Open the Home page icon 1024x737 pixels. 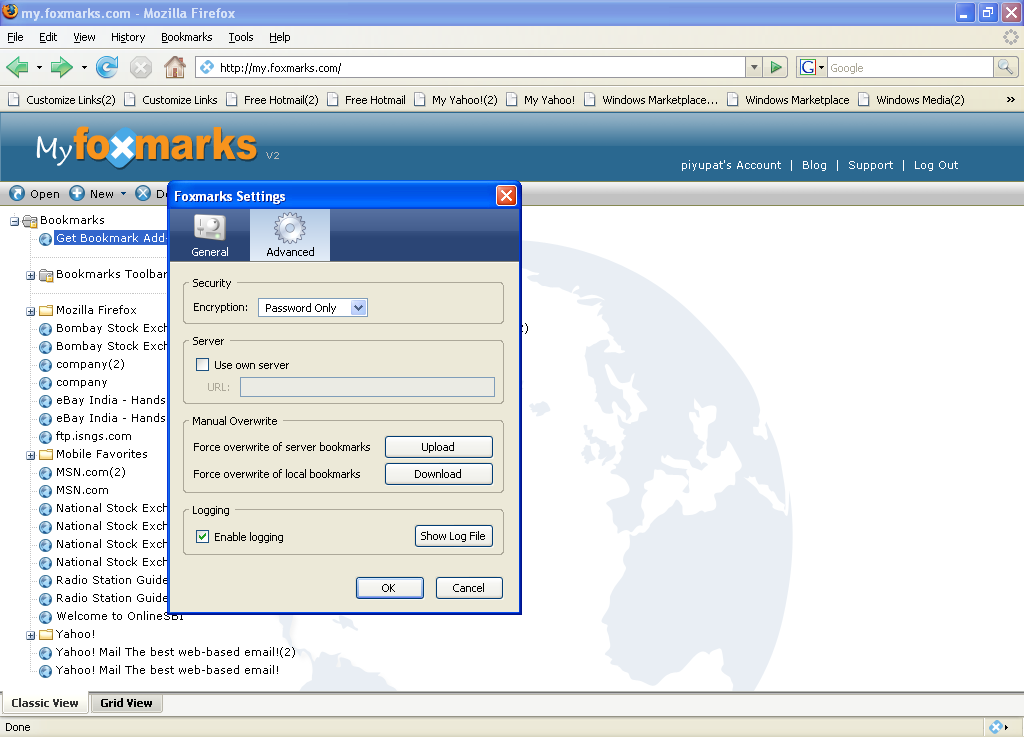pyautogui.click(x=174, y=67)
